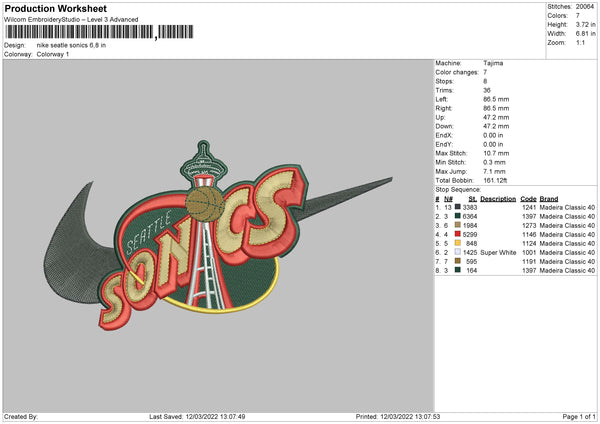Viewport: 600px width, 424px height.
Task: Click the barcode under the worksheet title
Action: pos(99,32)
